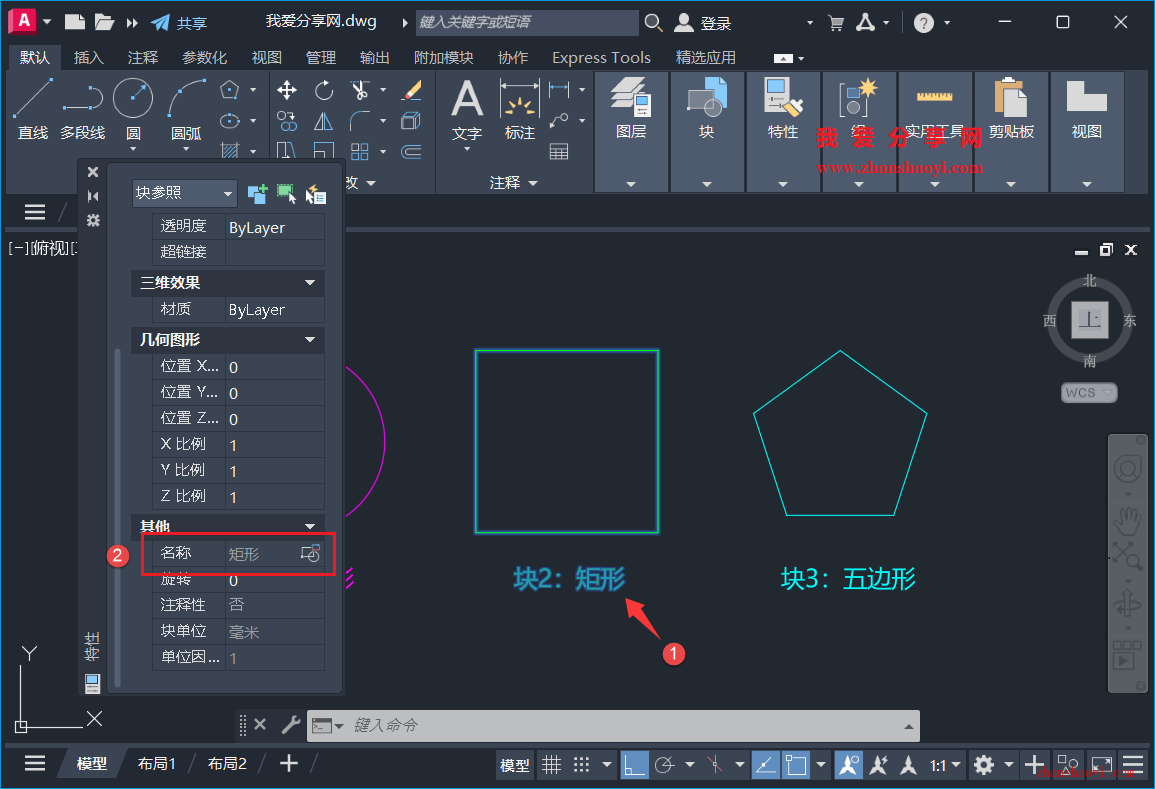Switch to the 插入 ribbon tab

(x=88, y=57)
